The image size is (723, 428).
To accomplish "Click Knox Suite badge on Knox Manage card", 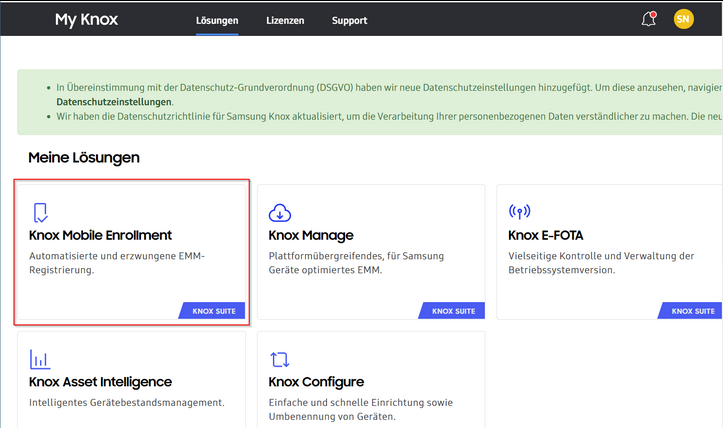I will [x=451, y=311].
